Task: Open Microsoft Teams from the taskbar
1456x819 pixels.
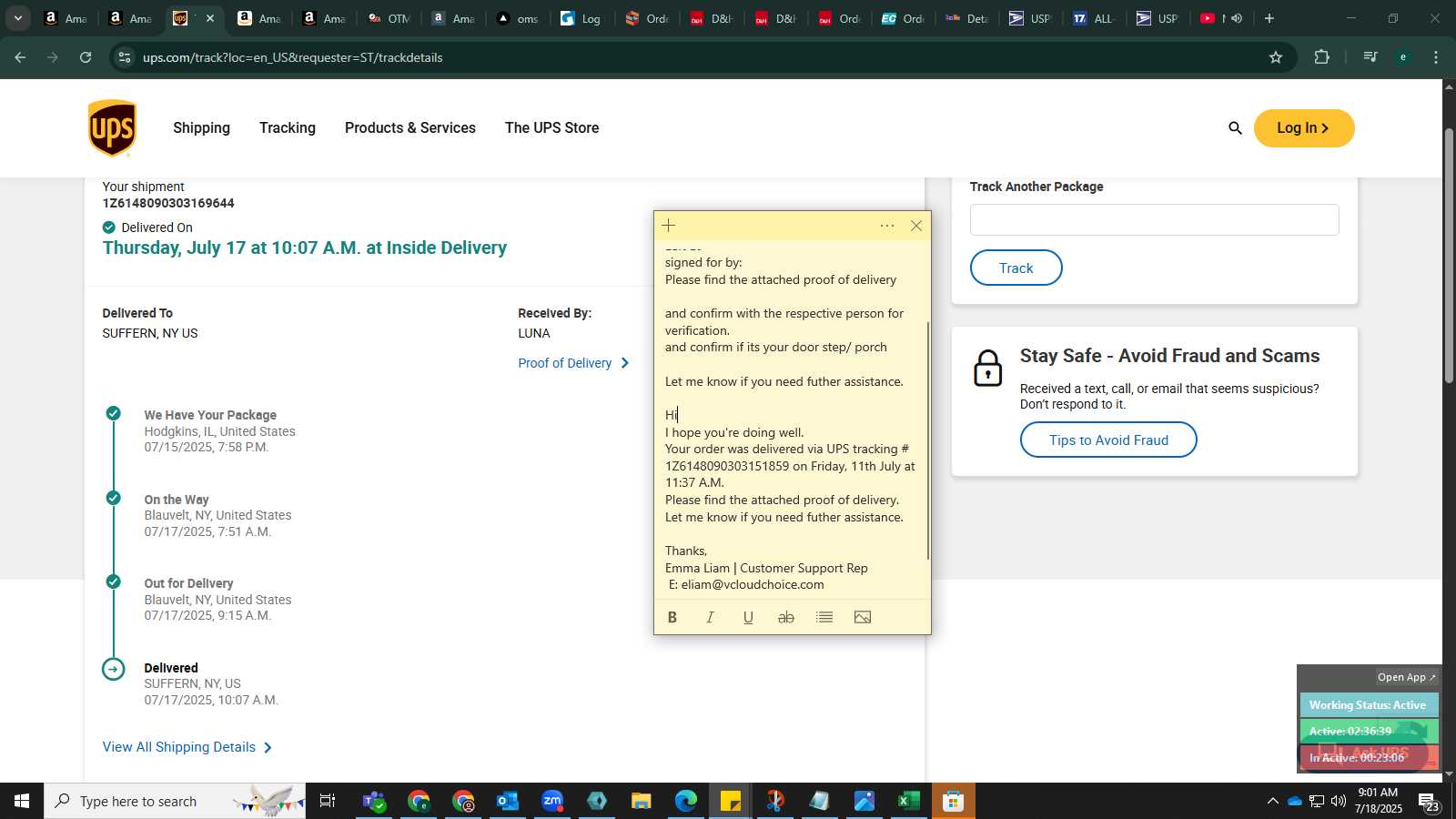Action: click(x=374, y=801)
